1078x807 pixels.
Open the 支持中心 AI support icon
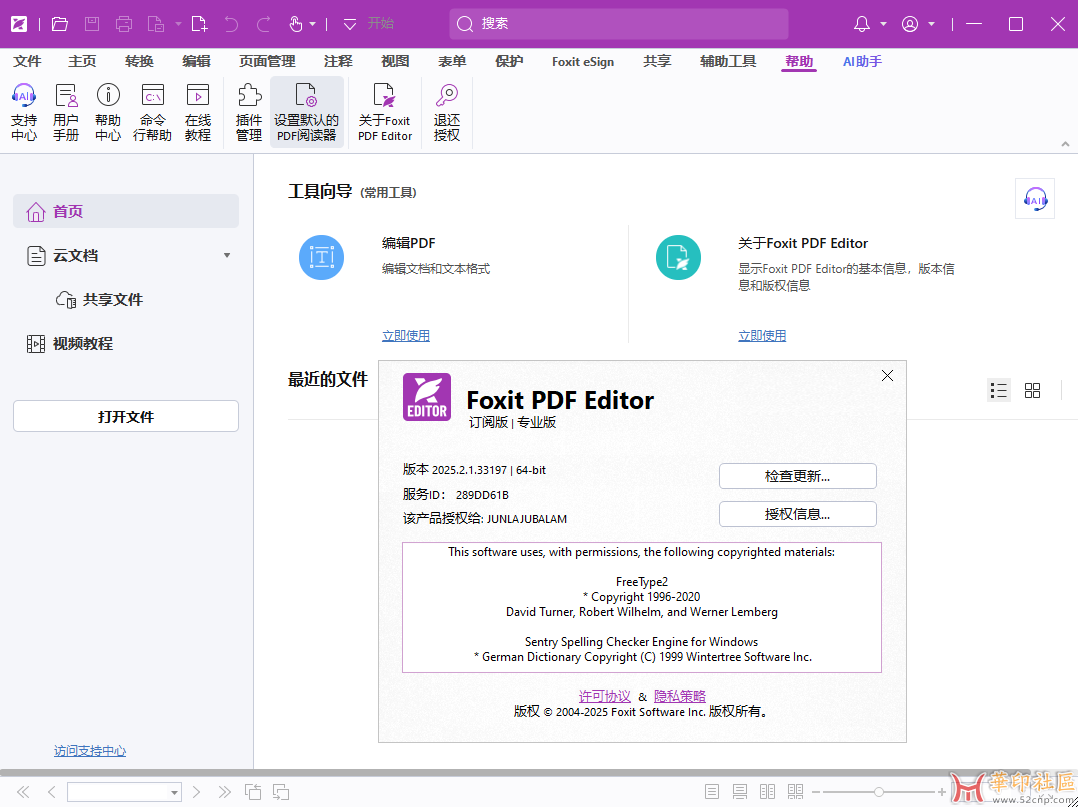coord(24,96)
